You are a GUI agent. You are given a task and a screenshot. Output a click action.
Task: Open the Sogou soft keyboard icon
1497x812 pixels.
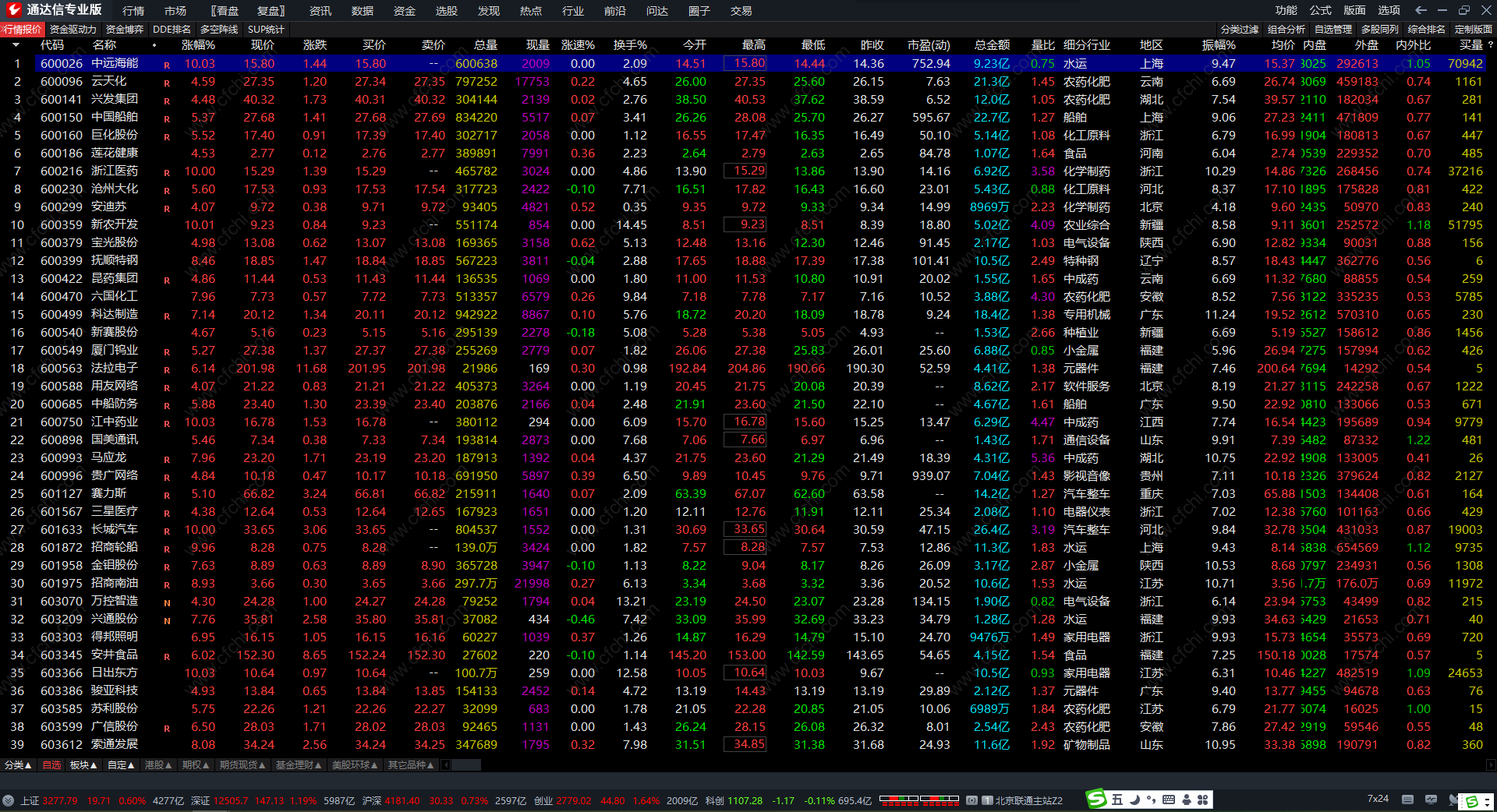(1168, 800)
